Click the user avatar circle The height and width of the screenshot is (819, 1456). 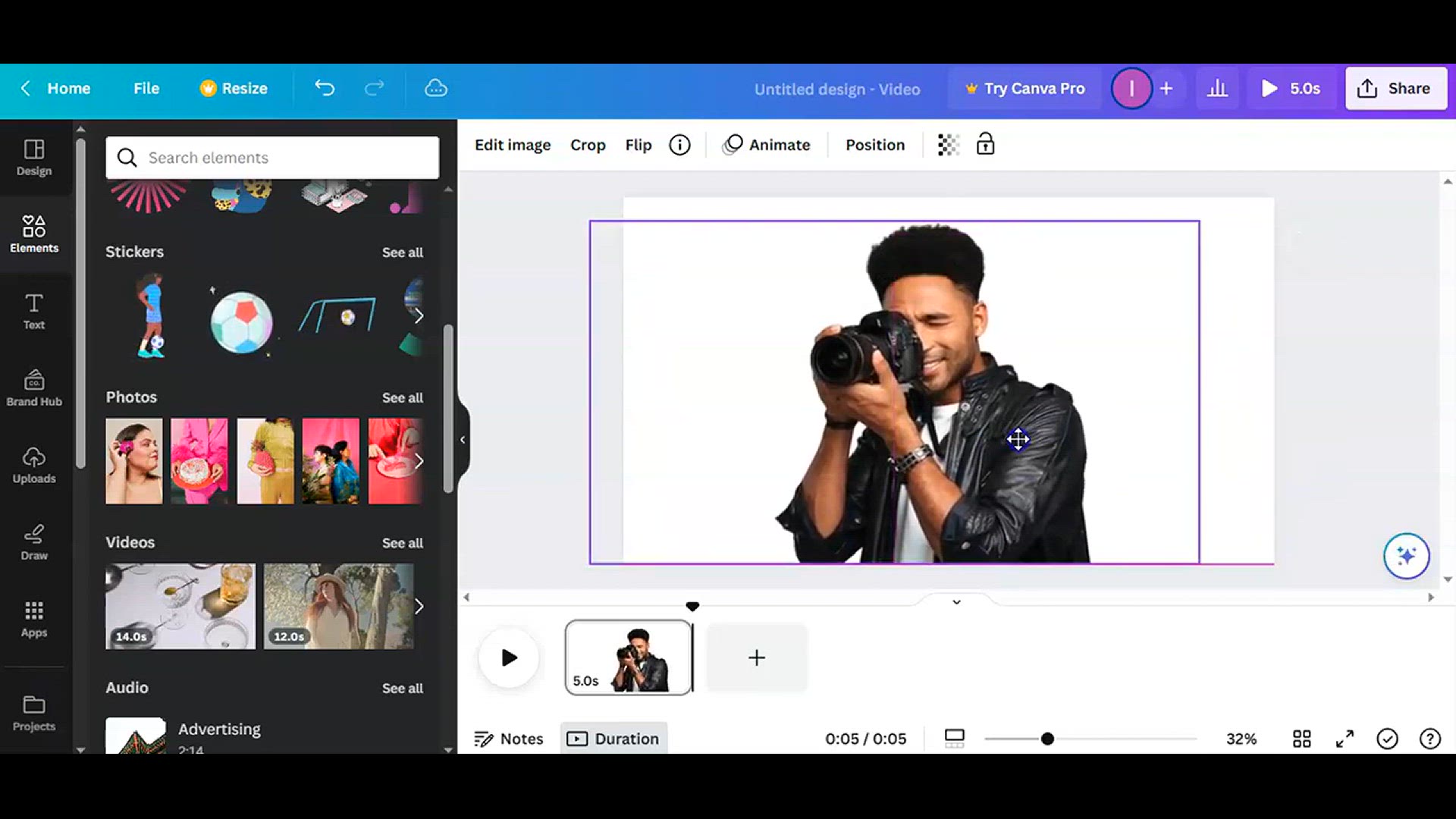(x=1131, y=89)
